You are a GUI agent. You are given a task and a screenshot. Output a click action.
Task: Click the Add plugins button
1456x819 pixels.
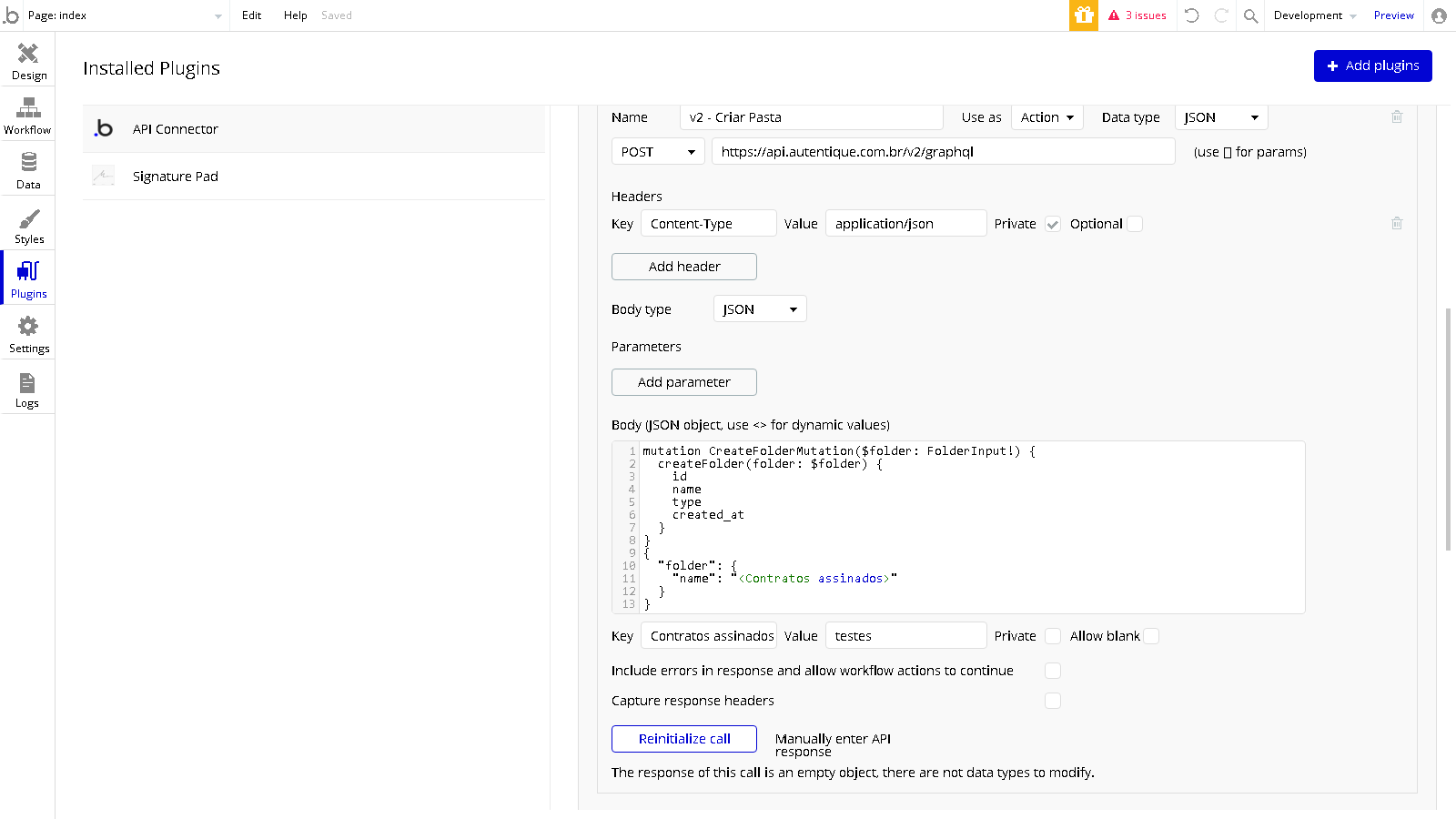click(x=1373, y=66)
